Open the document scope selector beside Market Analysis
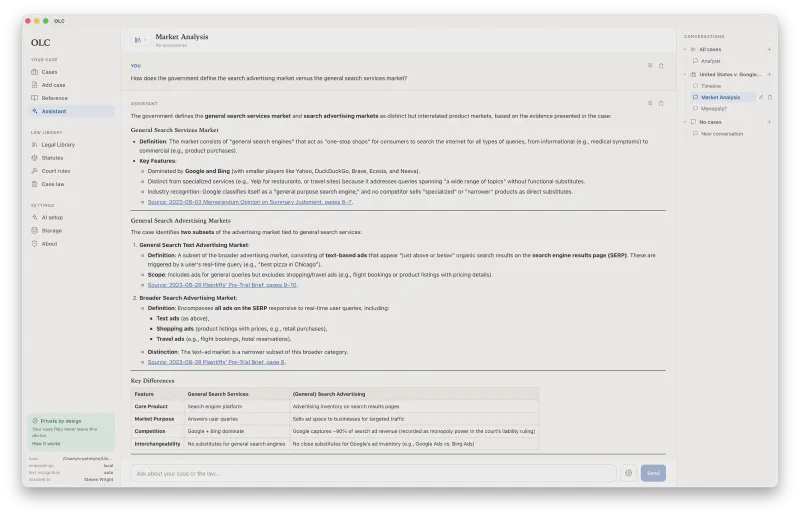800x516 pixels. 140,40
